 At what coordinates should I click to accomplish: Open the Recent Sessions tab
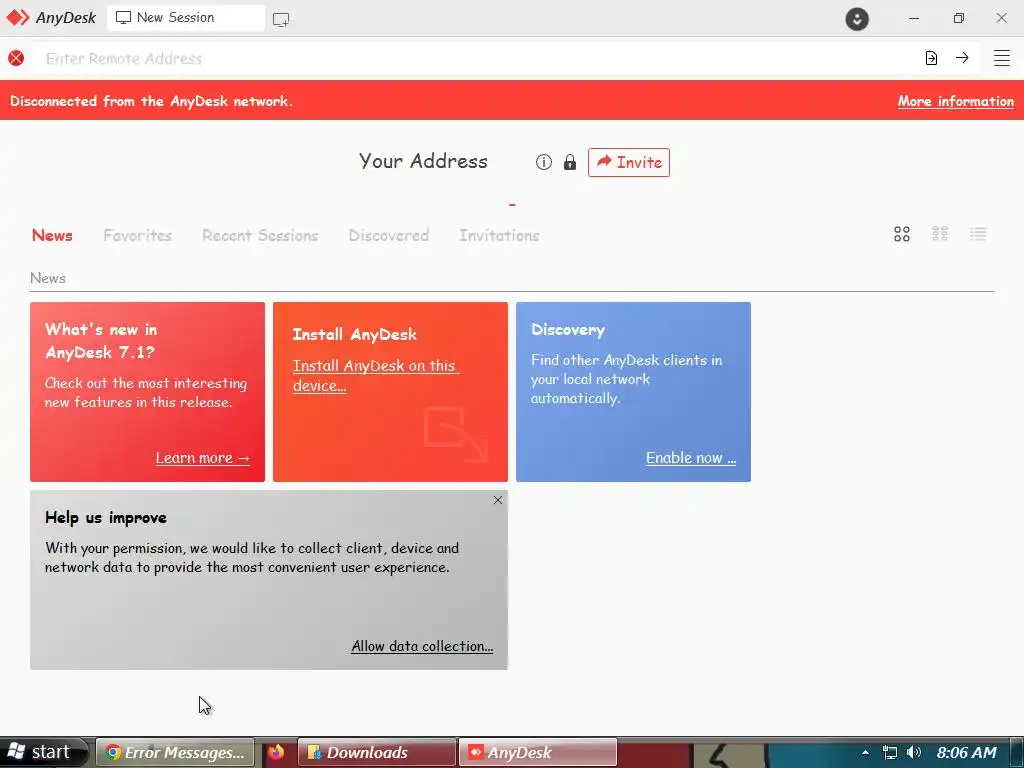(260, 235)
